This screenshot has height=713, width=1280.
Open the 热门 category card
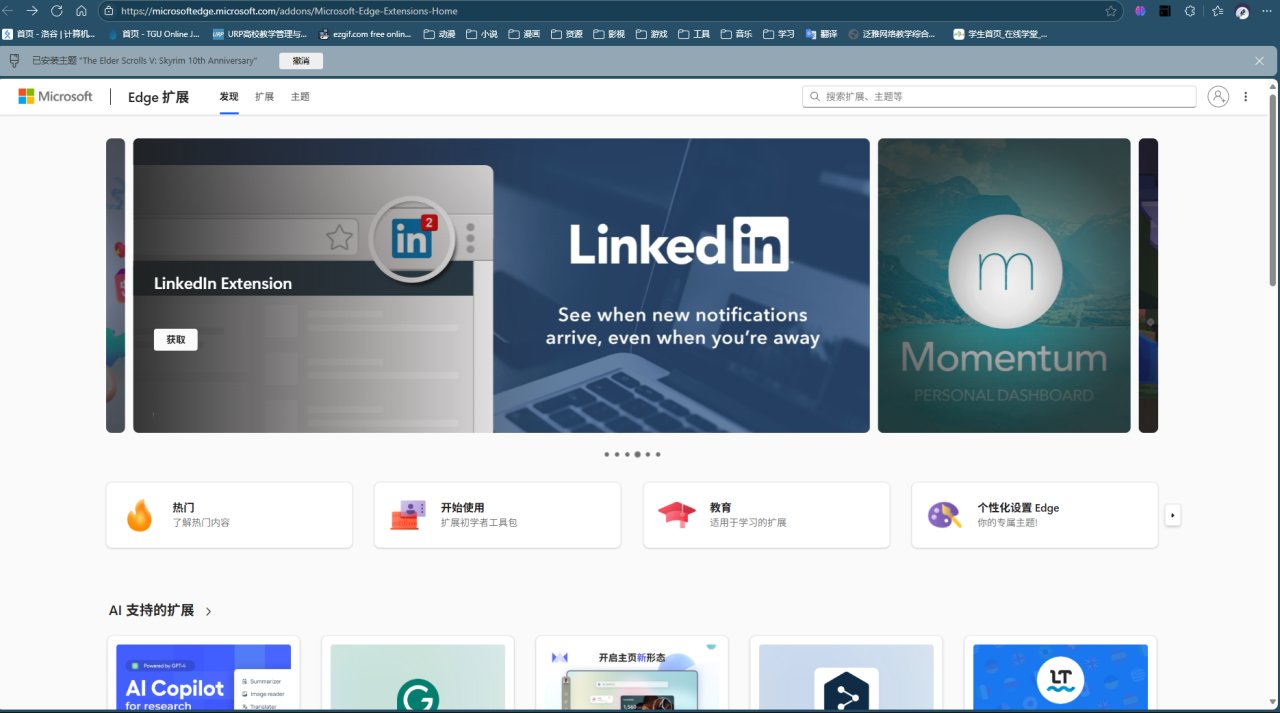pyautogui.click(x=229, y=515)
